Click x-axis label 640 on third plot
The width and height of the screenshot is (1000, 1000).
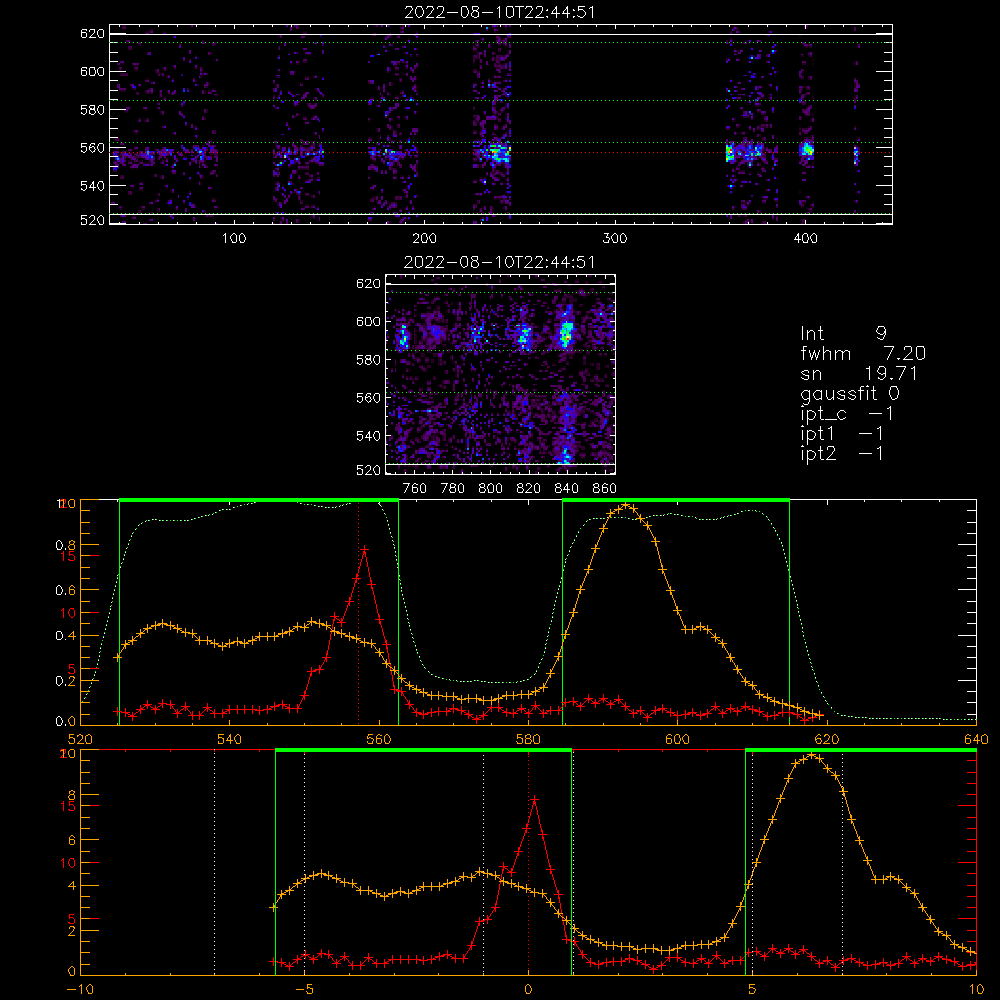976,739
